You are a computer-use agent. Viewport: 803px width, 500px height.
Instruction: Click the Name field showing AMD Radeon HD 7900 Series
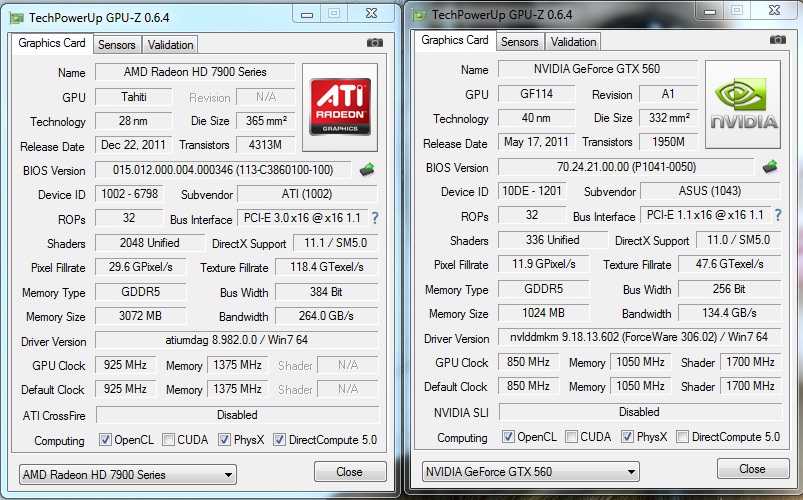click(x=195, y=72)
